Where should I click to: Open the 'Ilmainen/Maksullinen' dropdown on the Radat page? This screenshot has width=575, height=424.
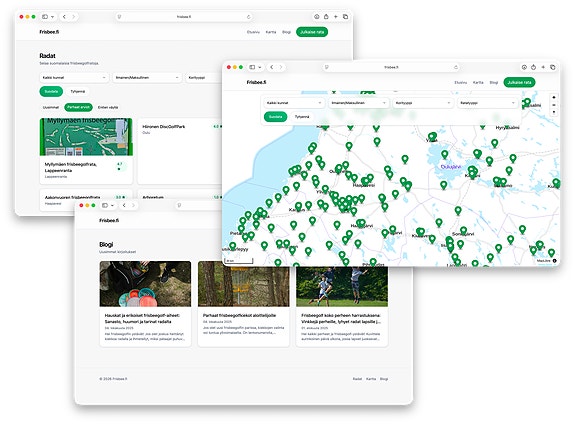click(147, 77)
